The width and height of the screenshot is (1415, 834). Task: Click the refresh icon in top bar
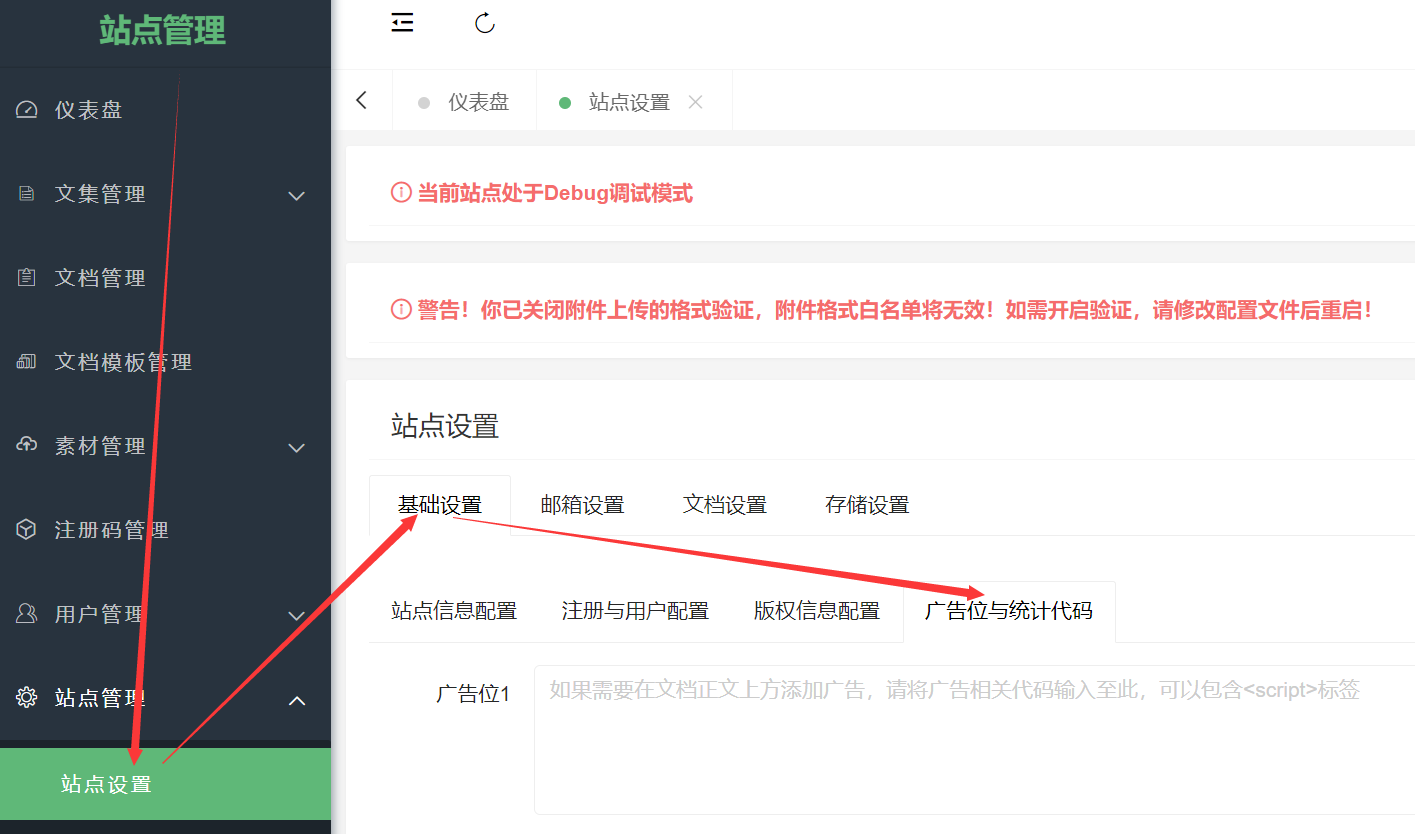click(x=485, y=23)
